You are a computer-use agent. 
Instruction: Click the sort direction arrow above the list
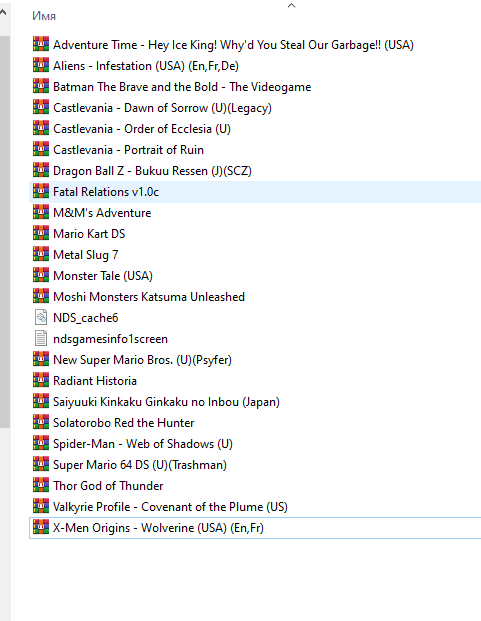tap(291, 5)
